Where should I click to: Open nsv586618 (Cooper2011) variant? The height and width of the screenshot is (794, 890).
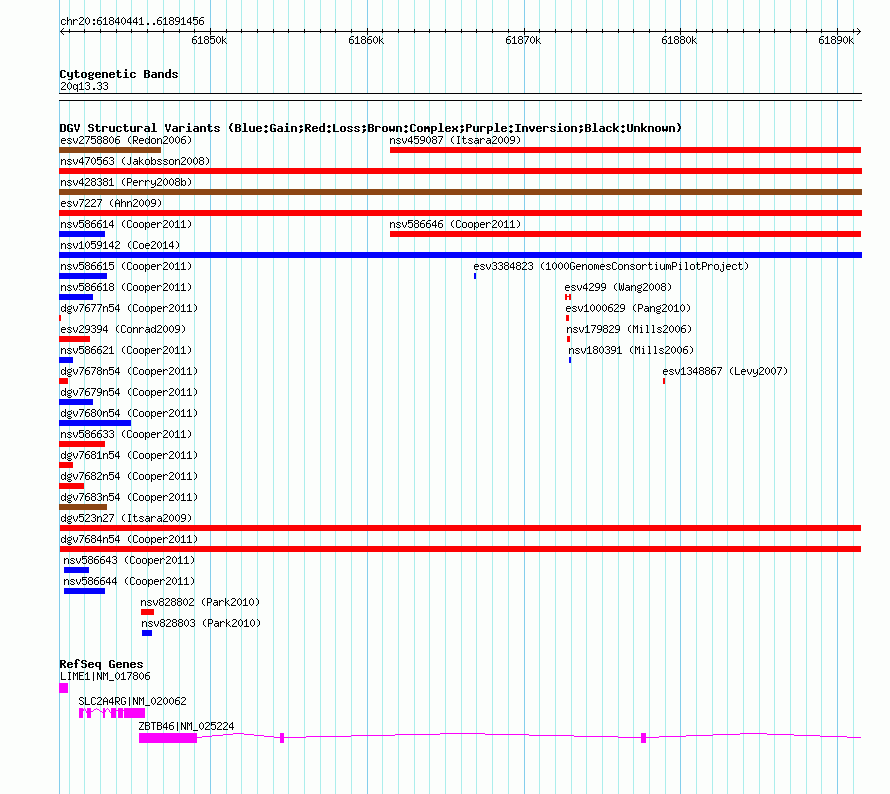pos(126,287)
